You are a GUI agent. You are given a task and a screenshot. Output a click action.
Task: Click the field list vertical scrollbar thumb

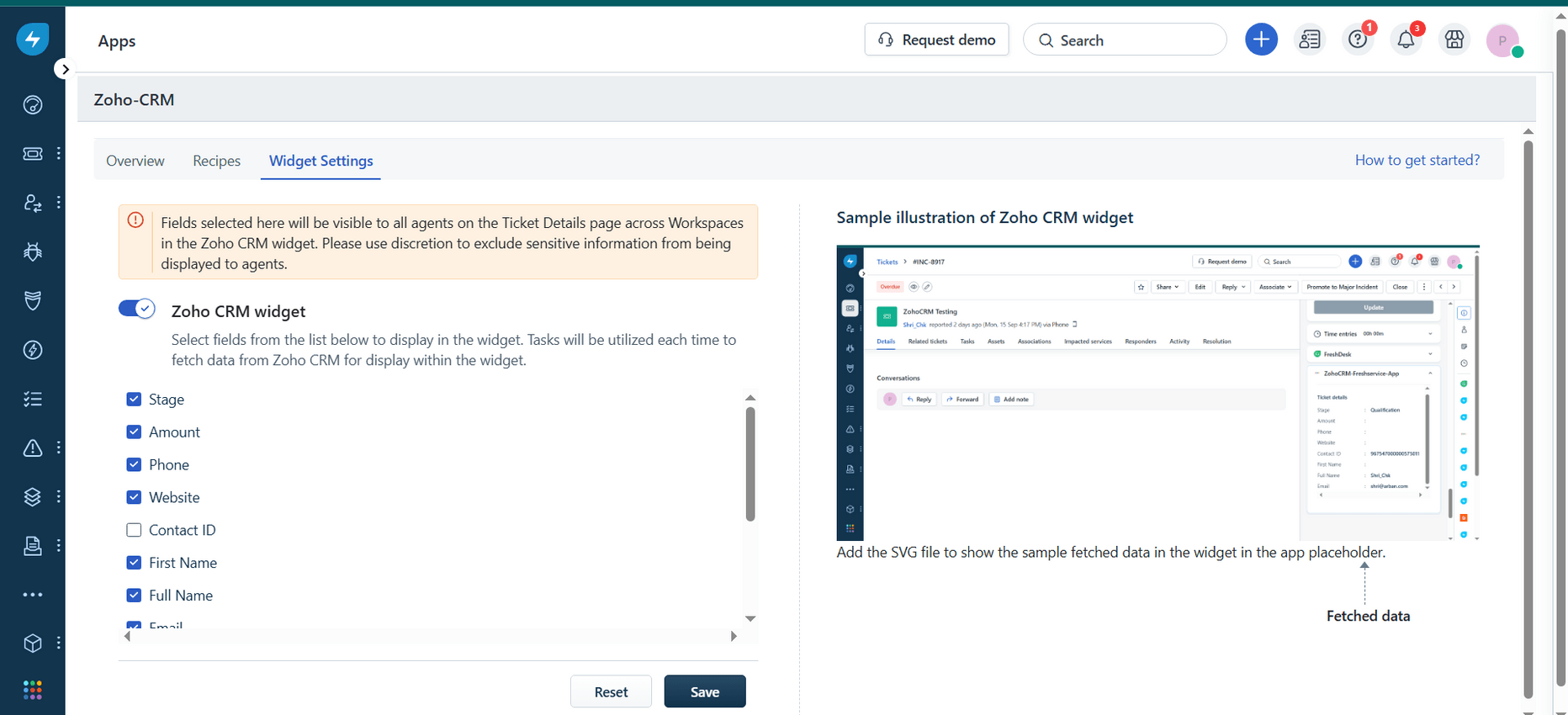pyautogui.click(x=750, y=464)
